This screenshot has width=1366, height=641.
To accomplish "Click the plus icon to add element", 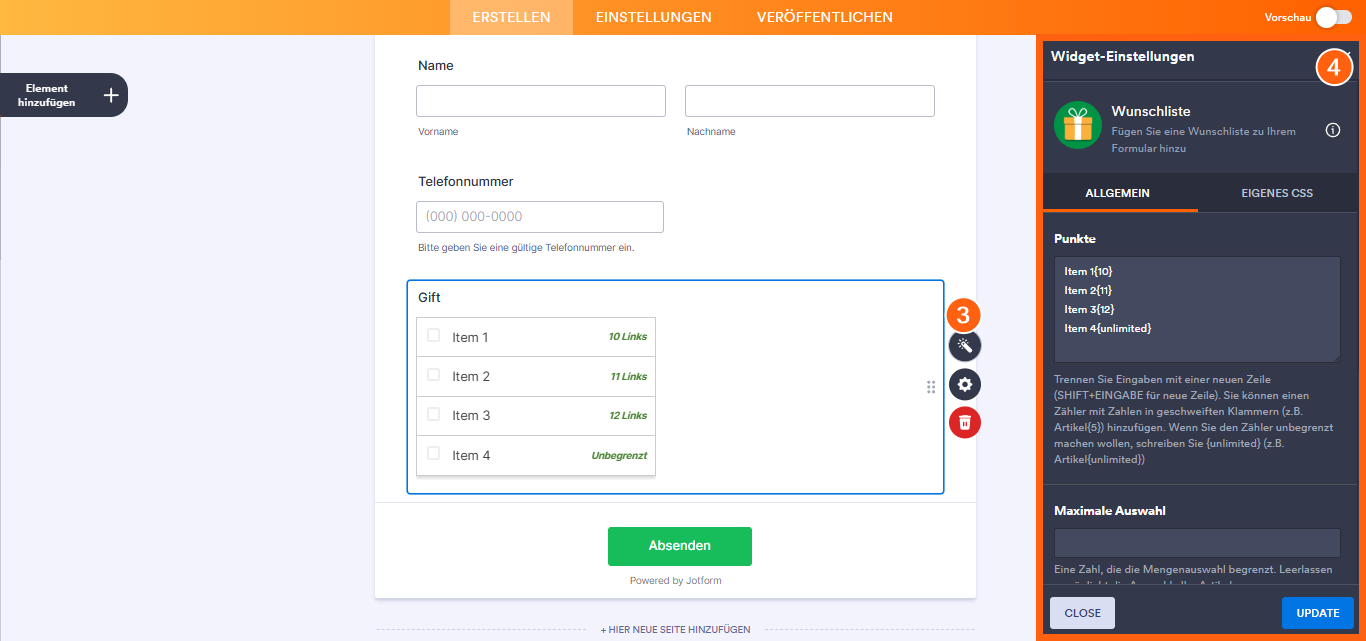I will tap(111, 95).
